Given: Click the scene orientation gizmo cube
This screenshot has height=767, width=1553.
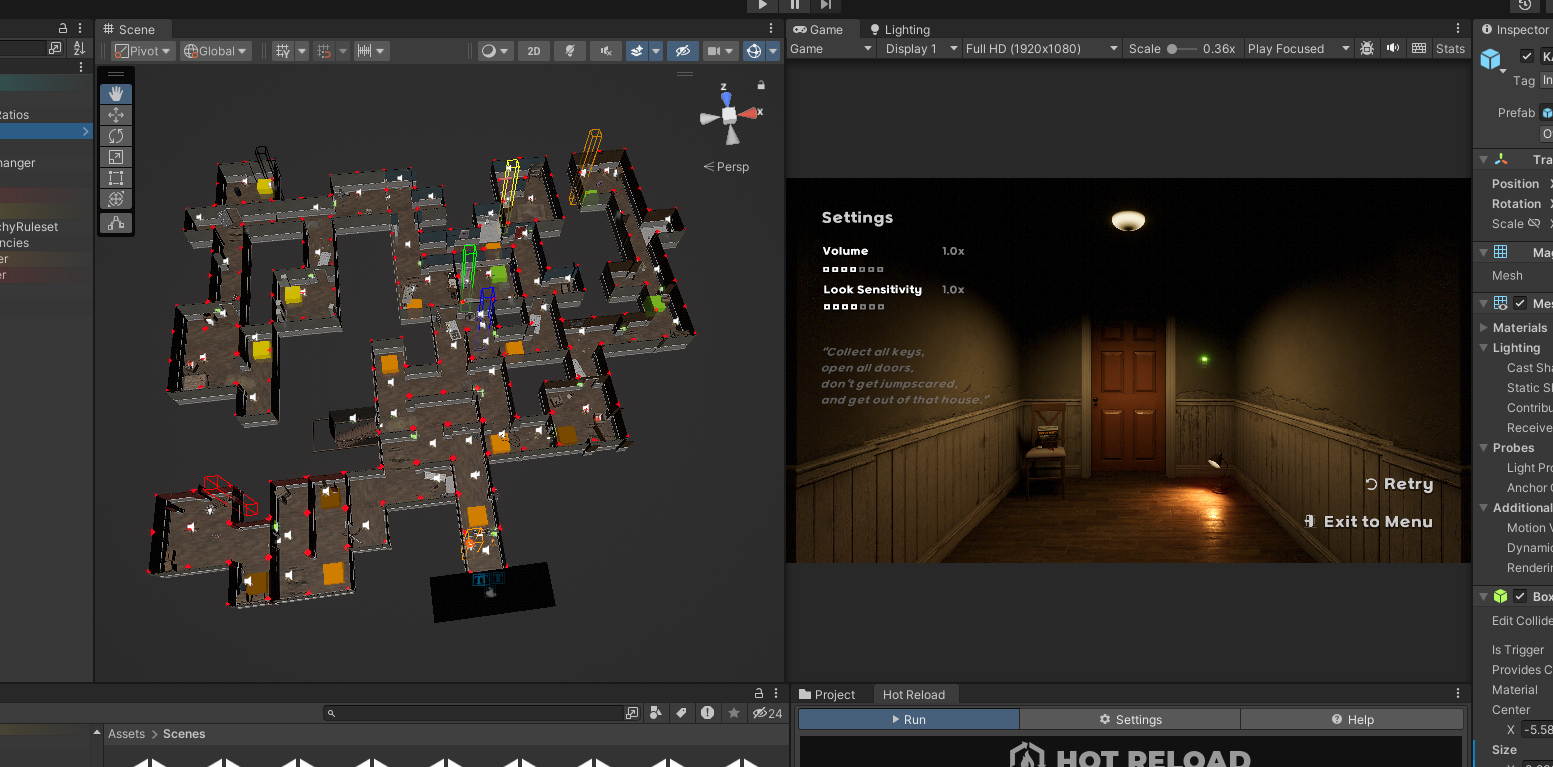Looking at the screenshot, I should coord(730,114).
